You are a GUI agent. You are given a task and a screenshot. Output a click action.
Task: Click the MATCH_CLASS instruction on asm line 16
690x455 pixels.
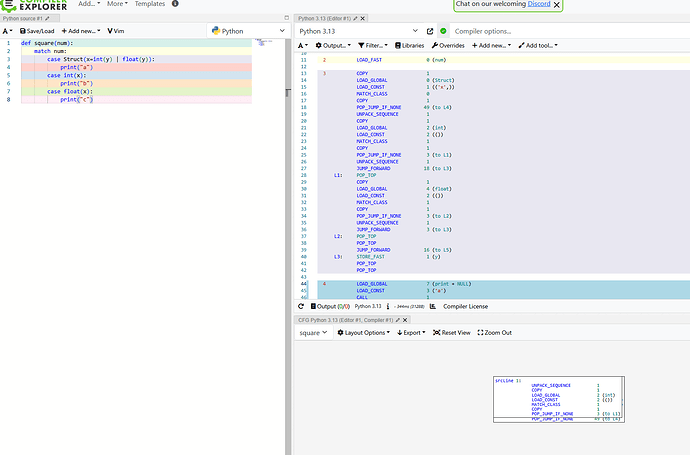click(372, 94)
